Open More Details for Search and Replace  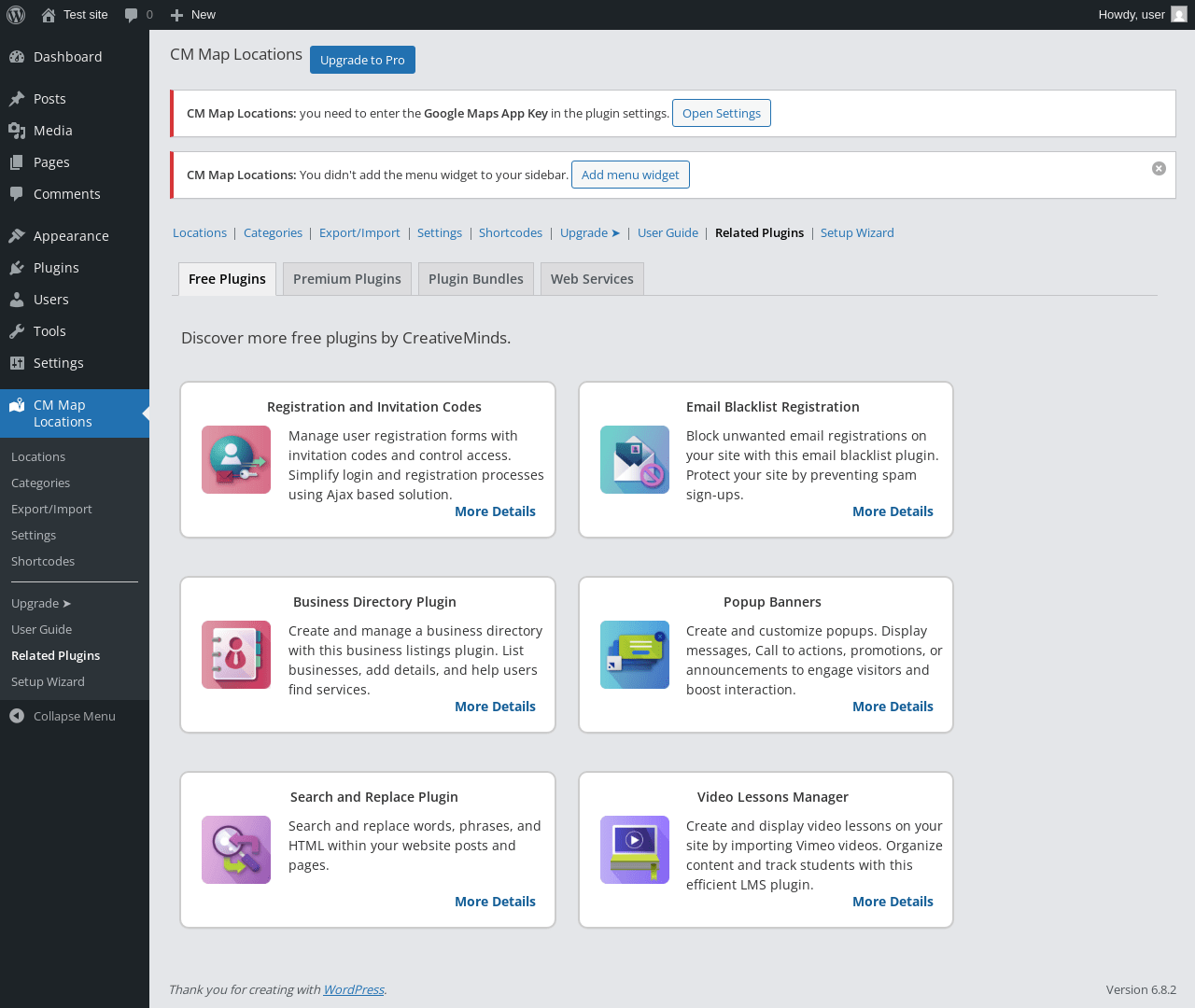[x=495, y=902]
